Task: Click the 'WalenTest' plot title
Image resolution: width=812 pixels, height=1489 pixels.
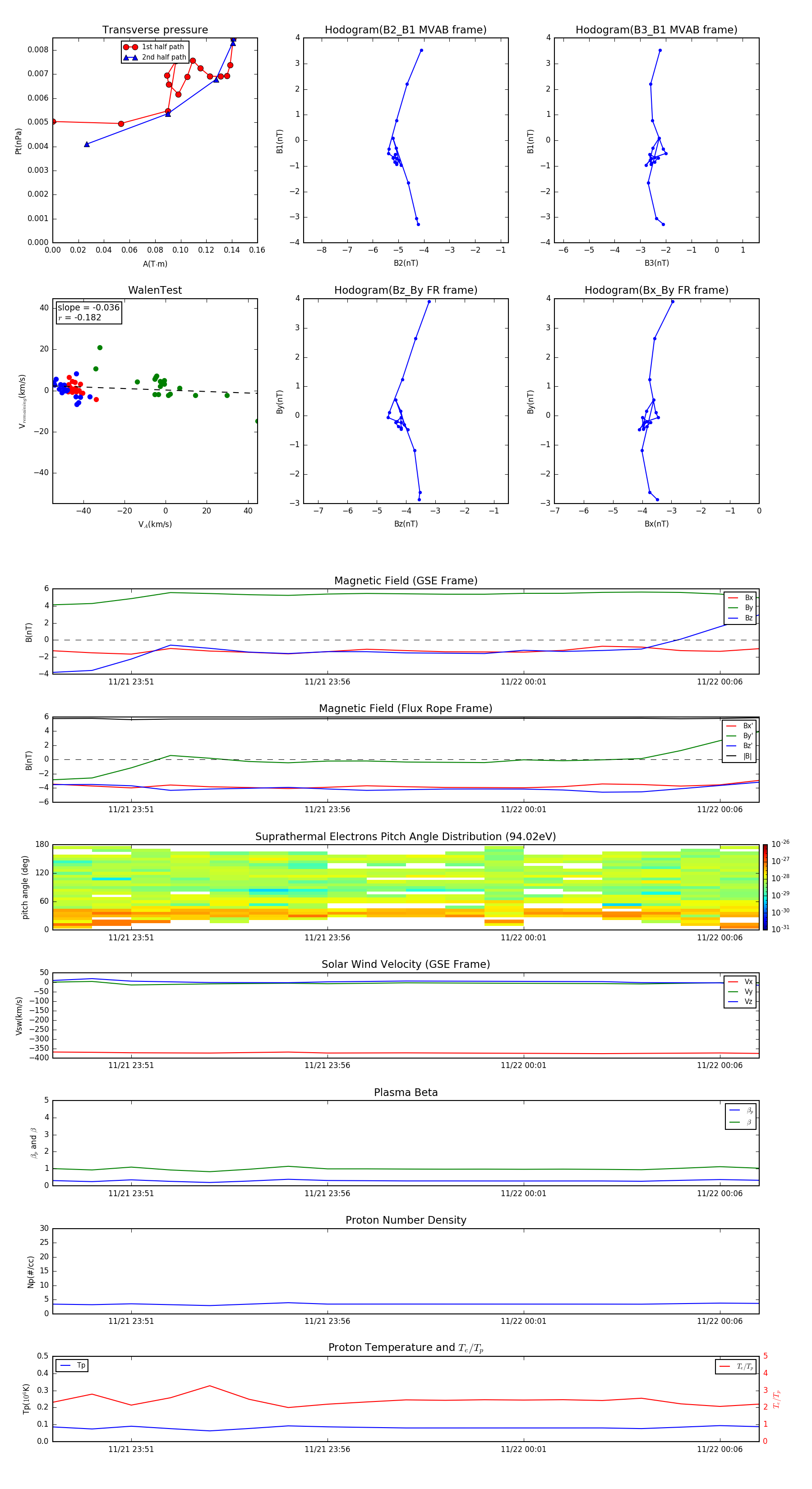Action: click(x=155, y=290)
